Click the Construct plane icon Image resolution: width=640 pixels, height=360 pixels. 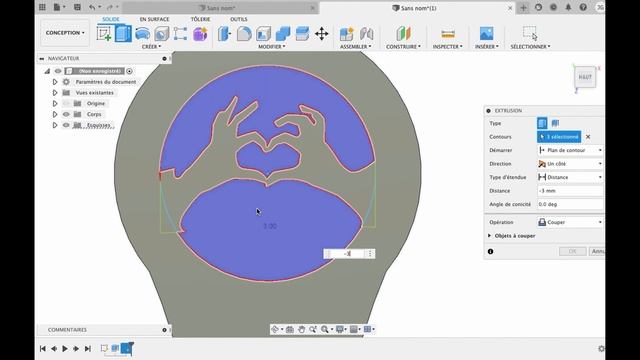click(x=403, y=34)
